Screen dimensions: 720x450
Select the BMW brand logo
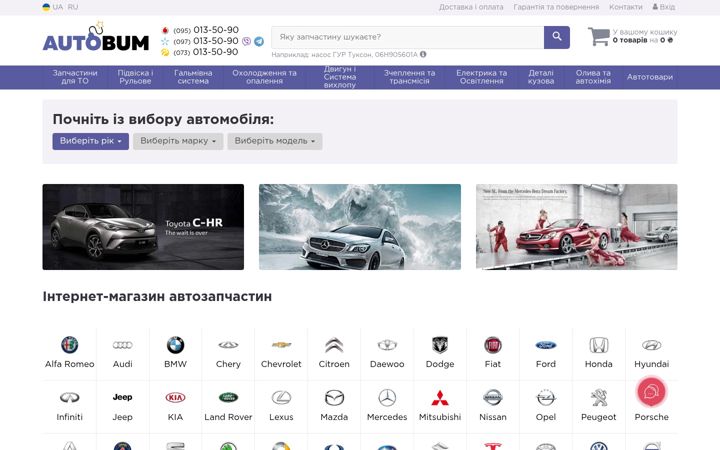click(175, 345)
